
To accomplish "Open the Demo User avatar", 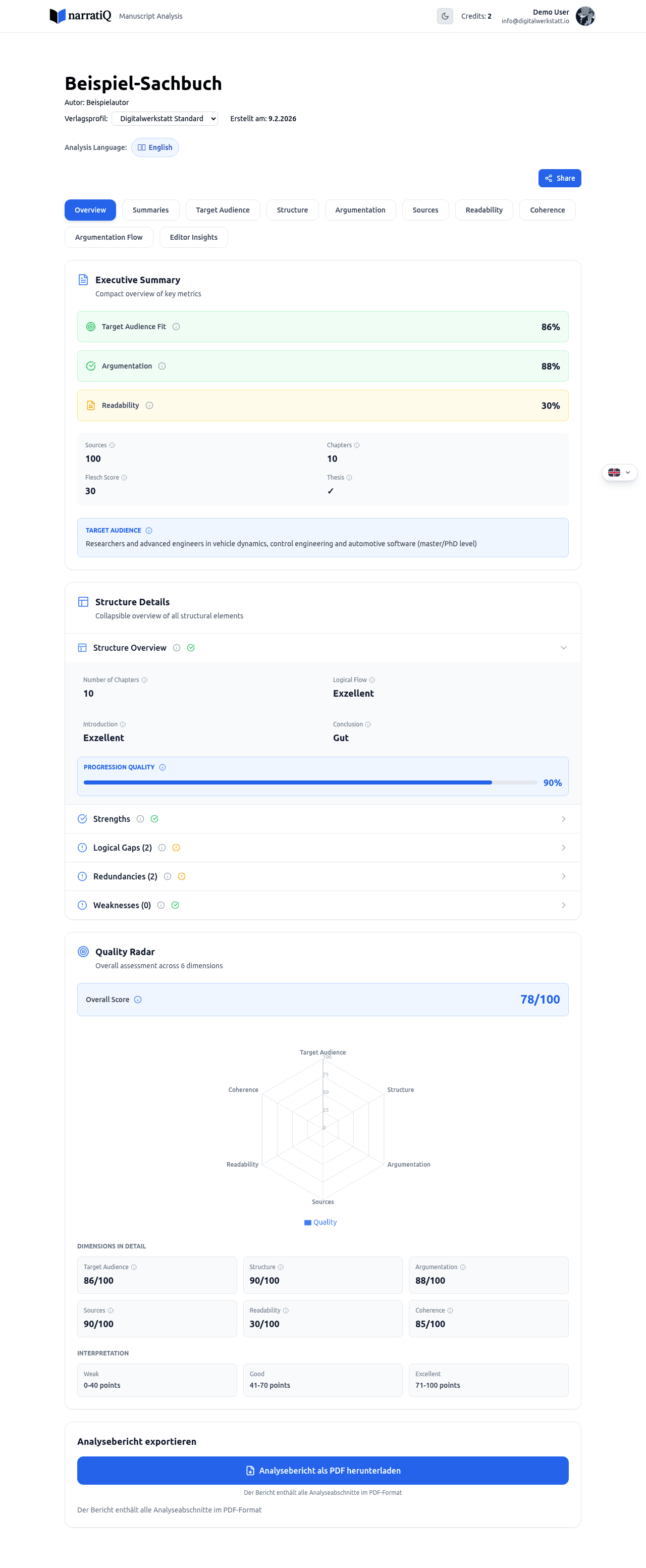I will [x=584, y=16].
